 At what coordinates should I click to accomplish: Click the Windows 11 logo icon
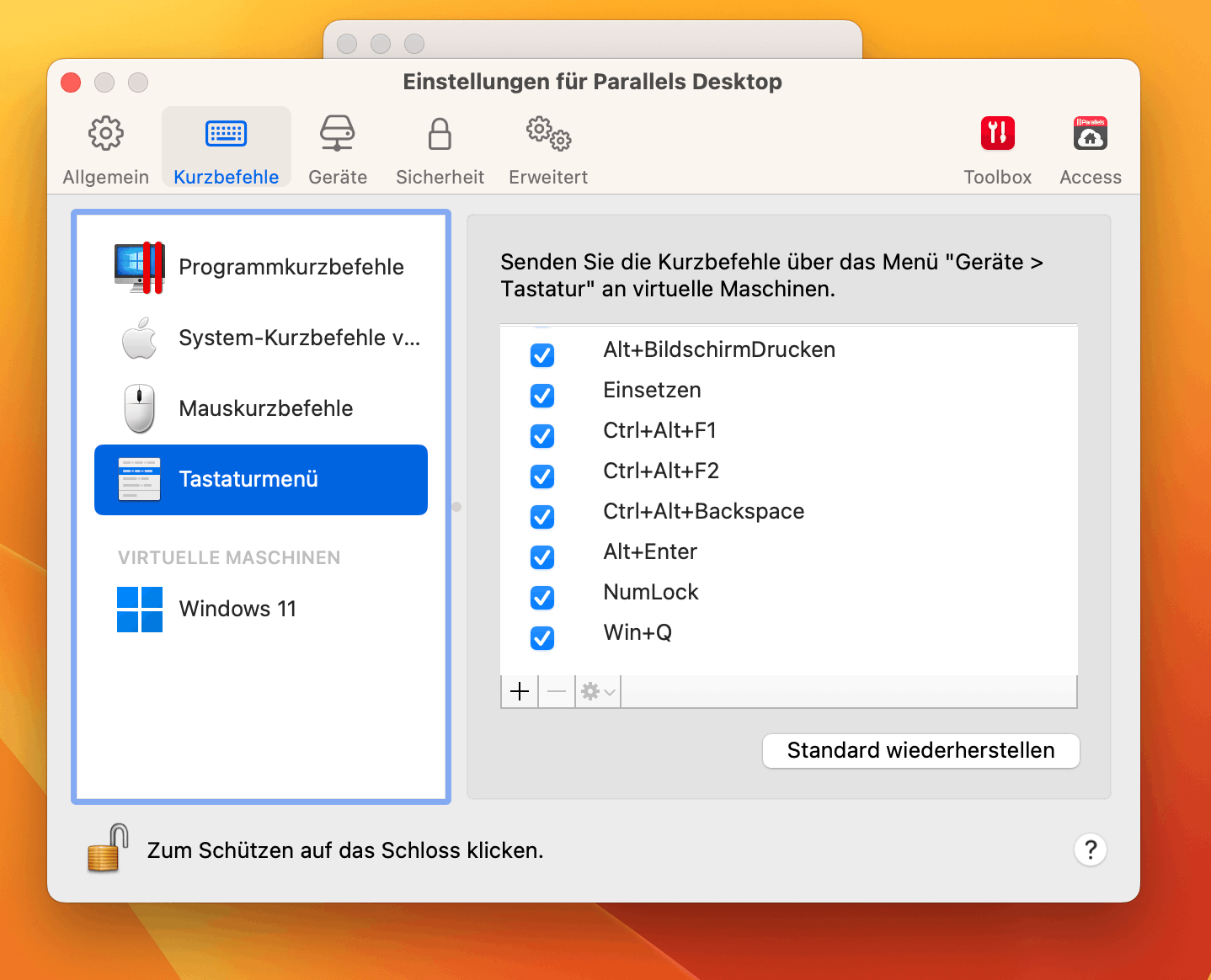(140, 609)
